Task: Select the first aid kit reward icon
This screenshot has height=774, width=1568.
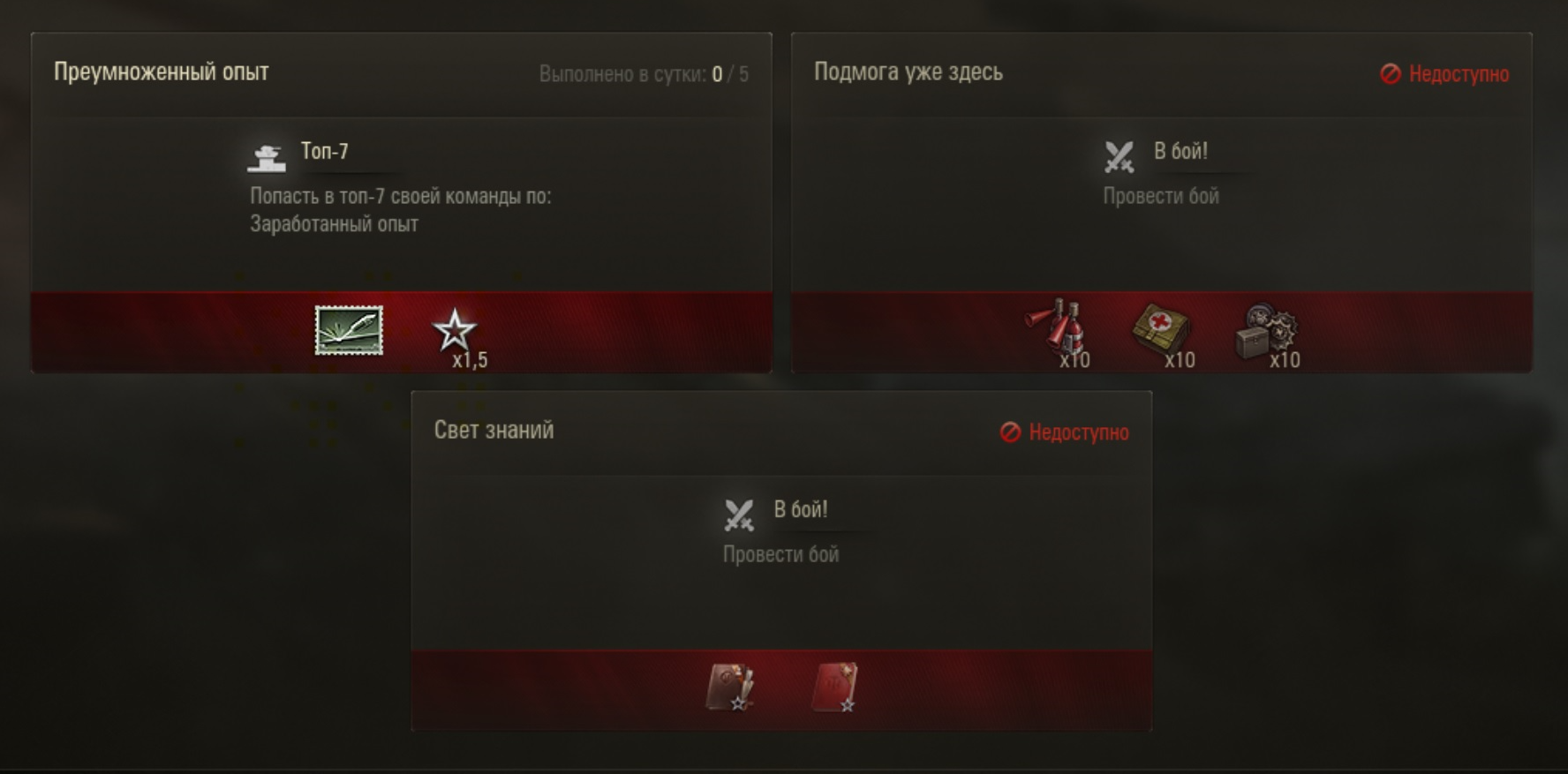Action: 1163,331
